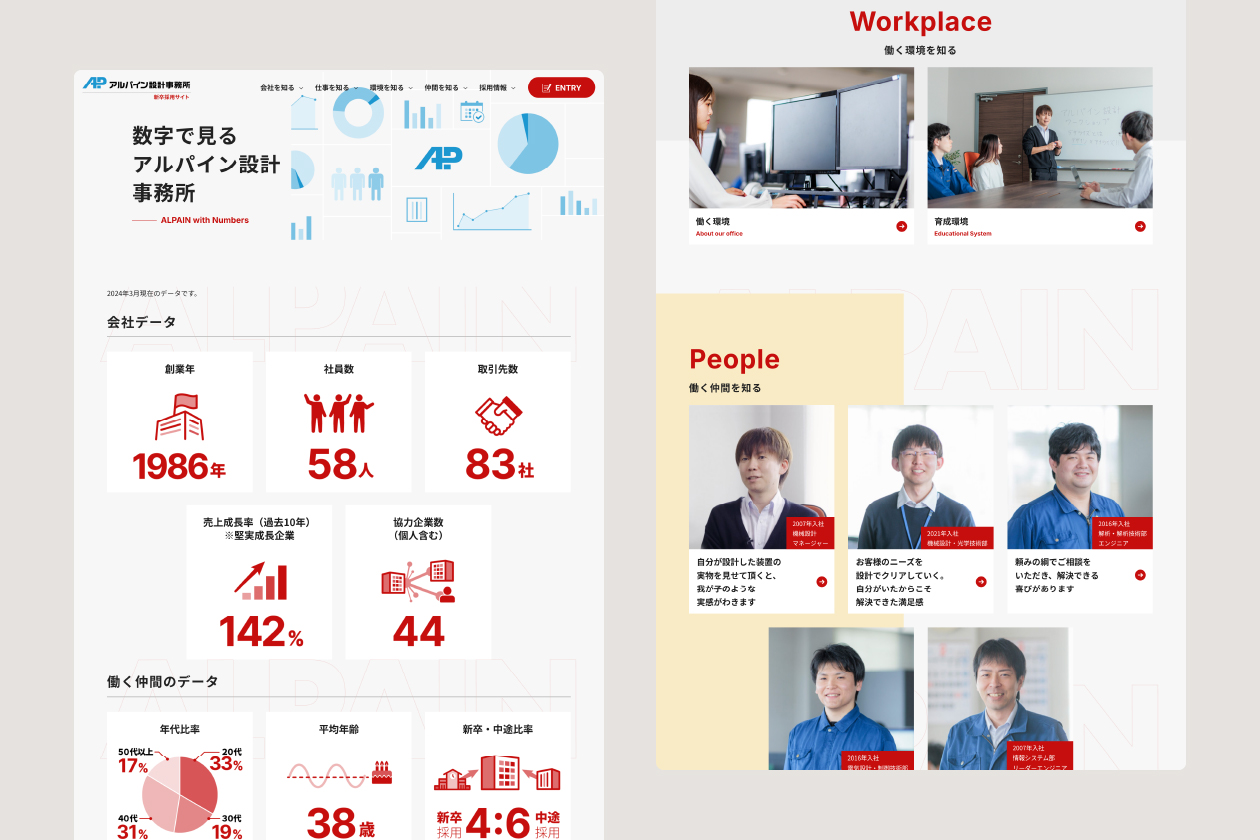Open the 情報システム部 leader engineer photo

point(999,699)
